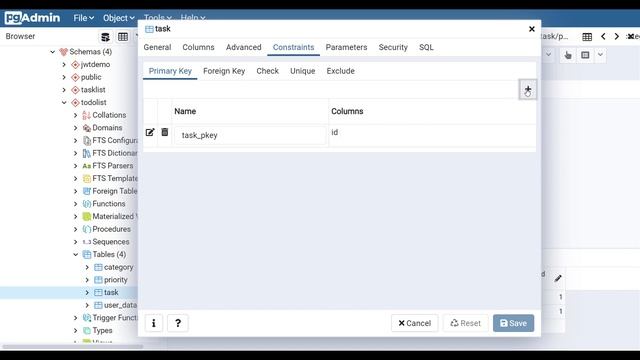Click the View Data grid icon in Browser

123,37
